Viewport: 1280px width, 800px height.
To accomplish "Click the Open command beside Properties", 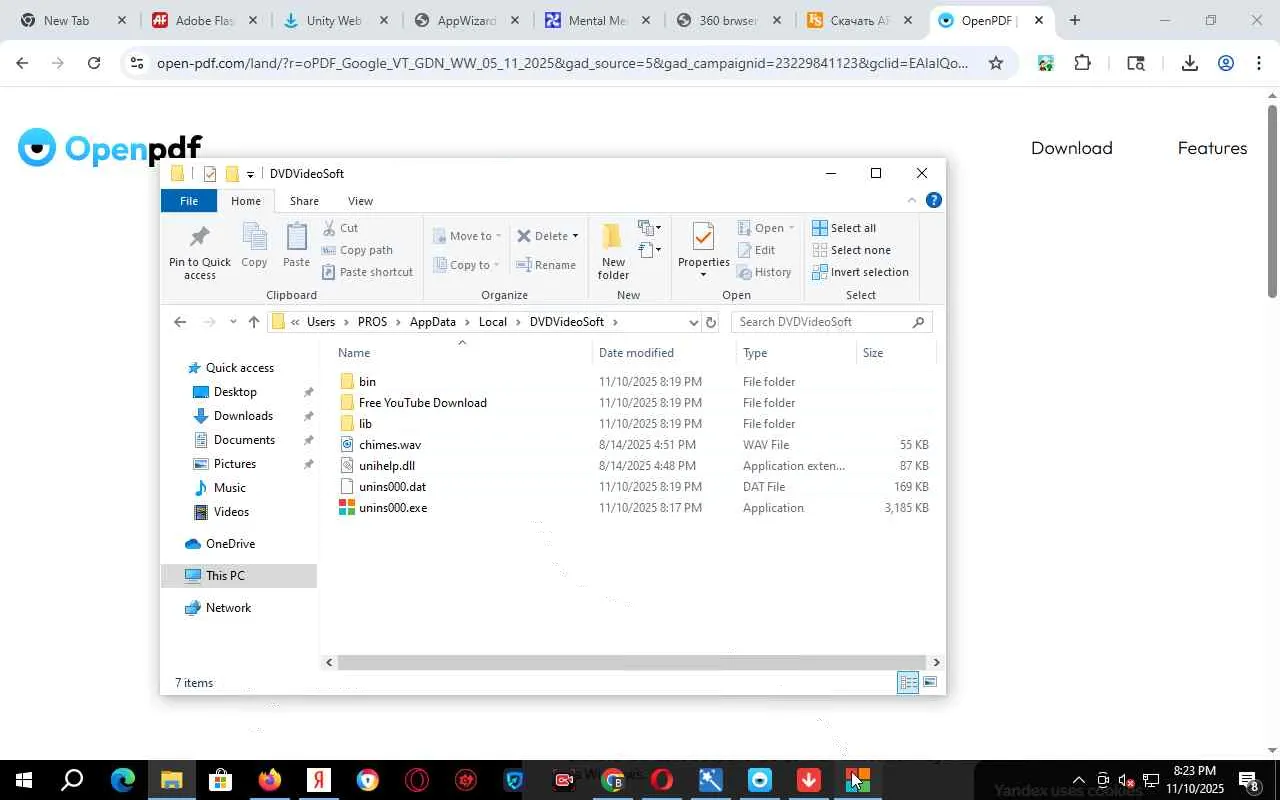I will tap(766, 228).
